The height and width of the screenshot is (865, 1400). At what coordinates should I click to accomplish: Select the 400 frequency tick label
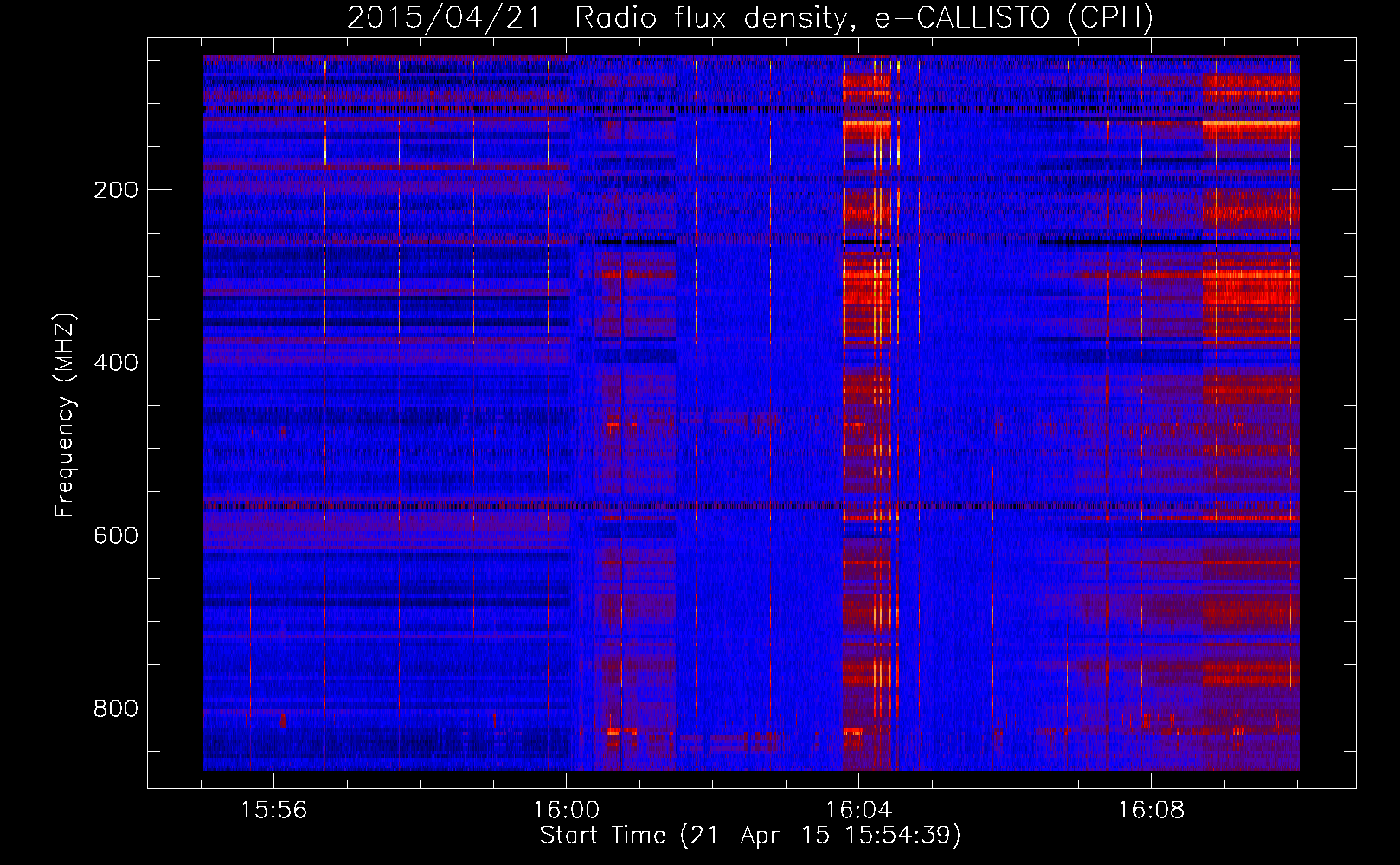[x=116, y=363]
